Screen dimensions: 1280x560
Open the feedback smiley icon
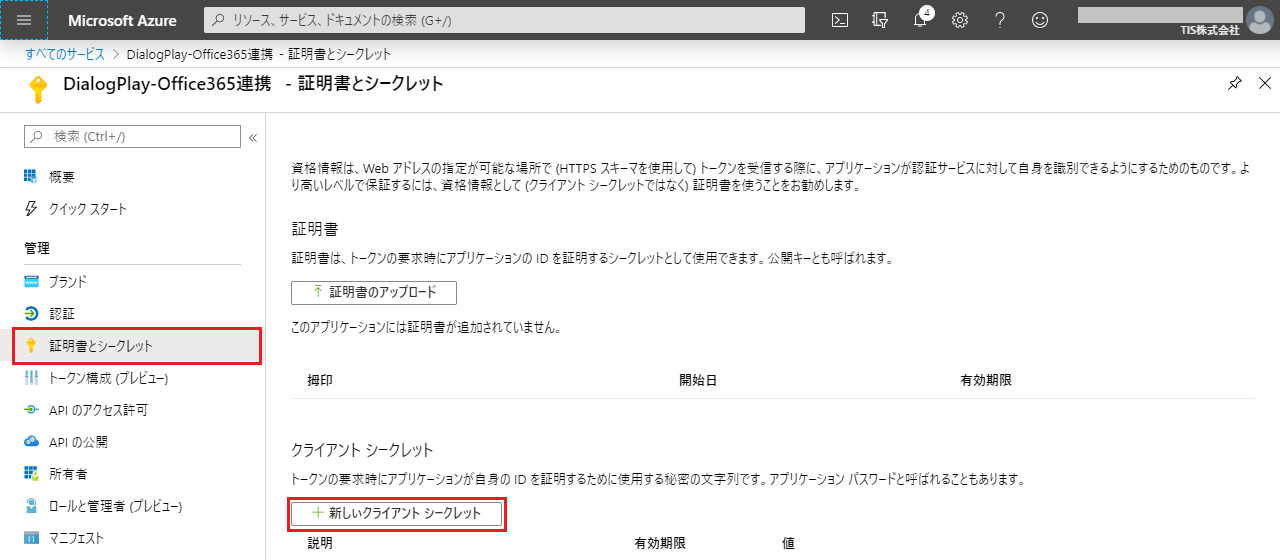coord(1040,20)
